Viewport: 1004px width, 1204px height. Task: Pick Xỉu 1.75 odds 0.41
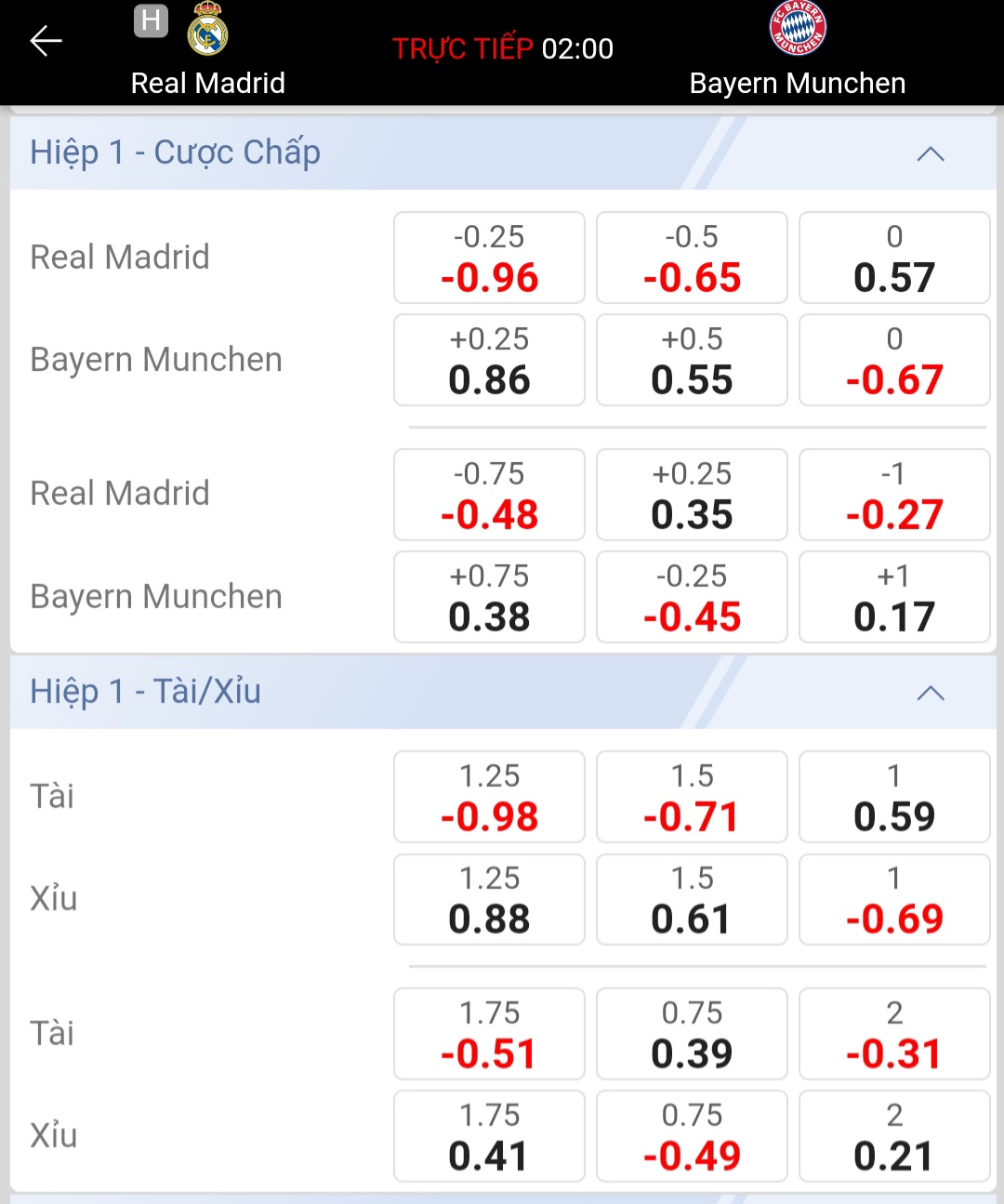489,1136
